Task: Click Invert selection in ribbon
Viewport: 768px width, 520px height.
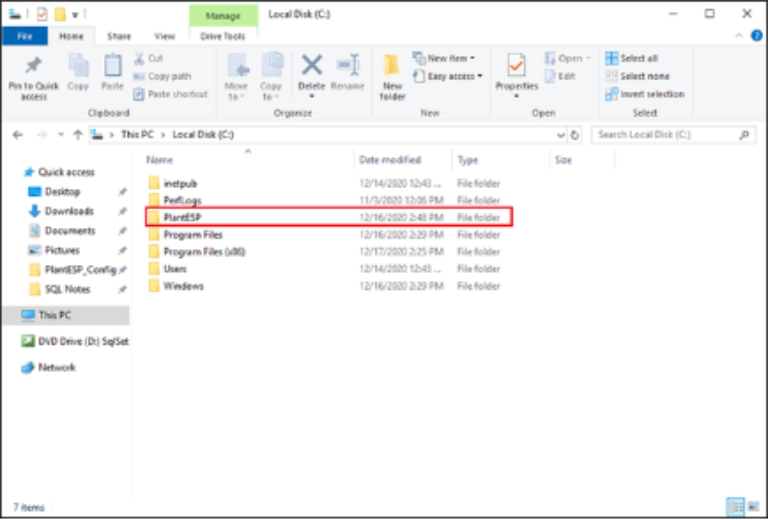Action: coord(645,94)
